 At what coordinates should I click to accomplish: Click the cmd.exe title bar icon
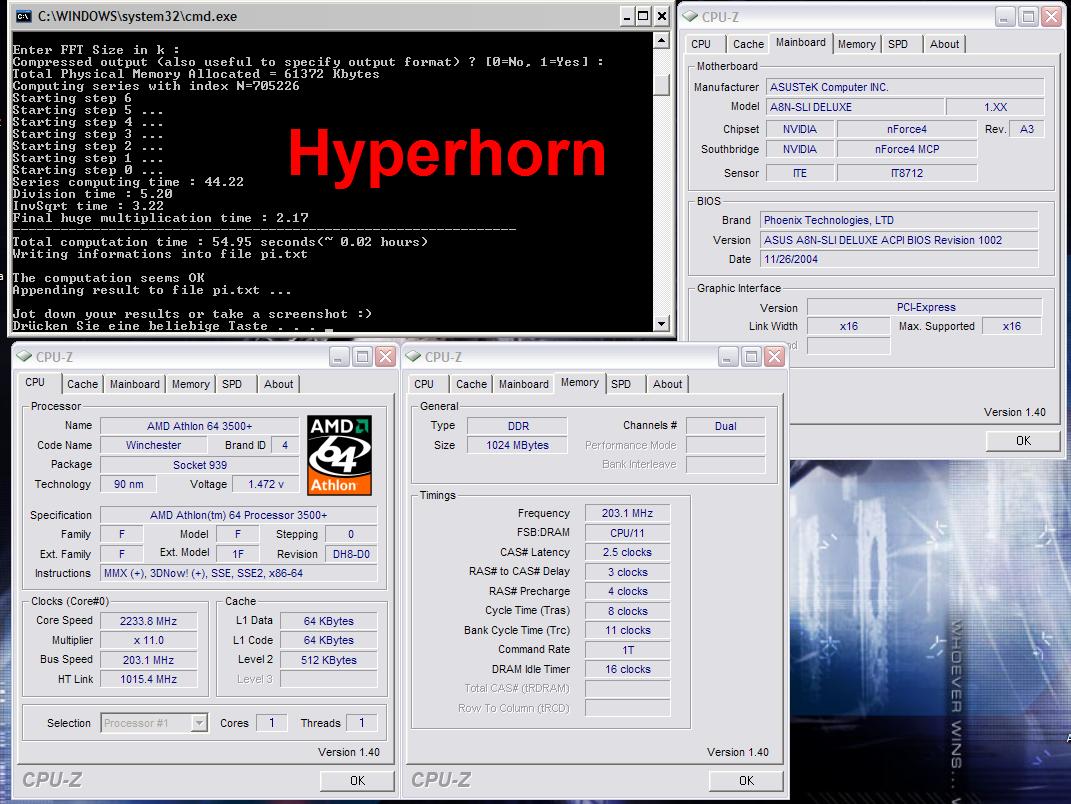[x=23, y=16]
